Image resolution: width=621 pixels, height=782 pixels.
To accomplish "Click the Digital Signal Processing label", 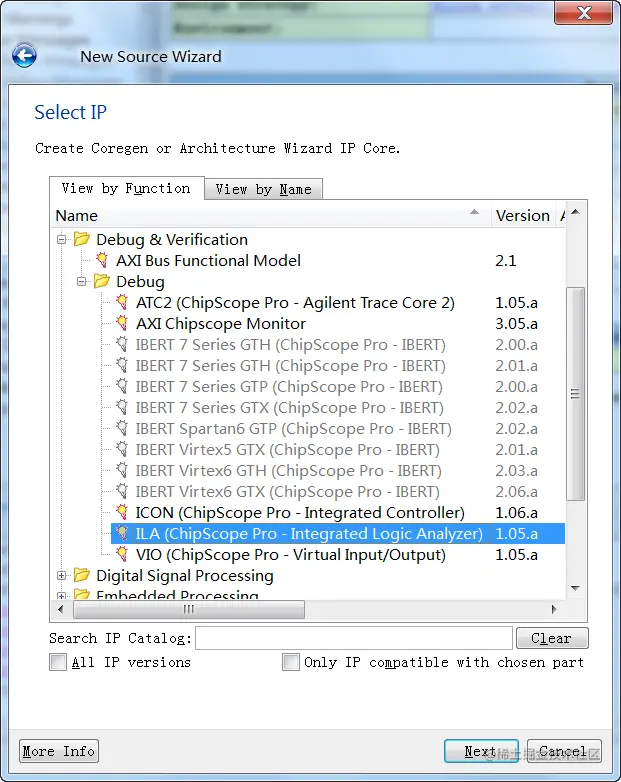I will click(x=185, y=576).
